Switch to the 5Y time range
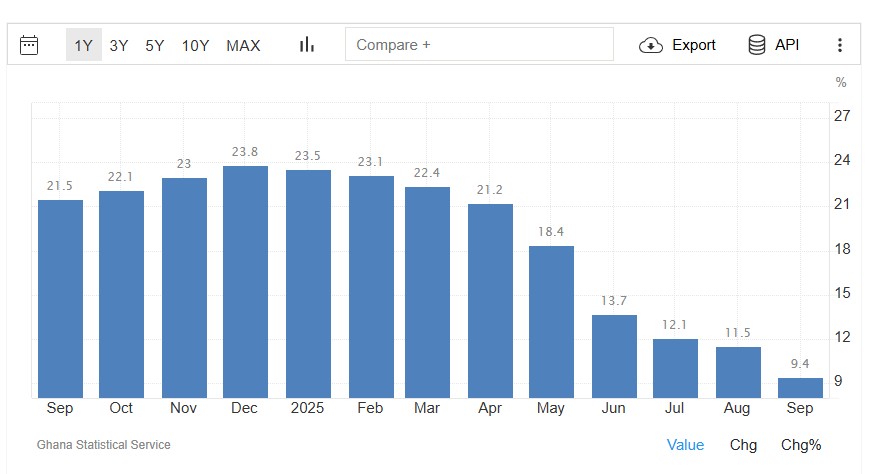The image size is (879, 474). [x=155, y=45]
